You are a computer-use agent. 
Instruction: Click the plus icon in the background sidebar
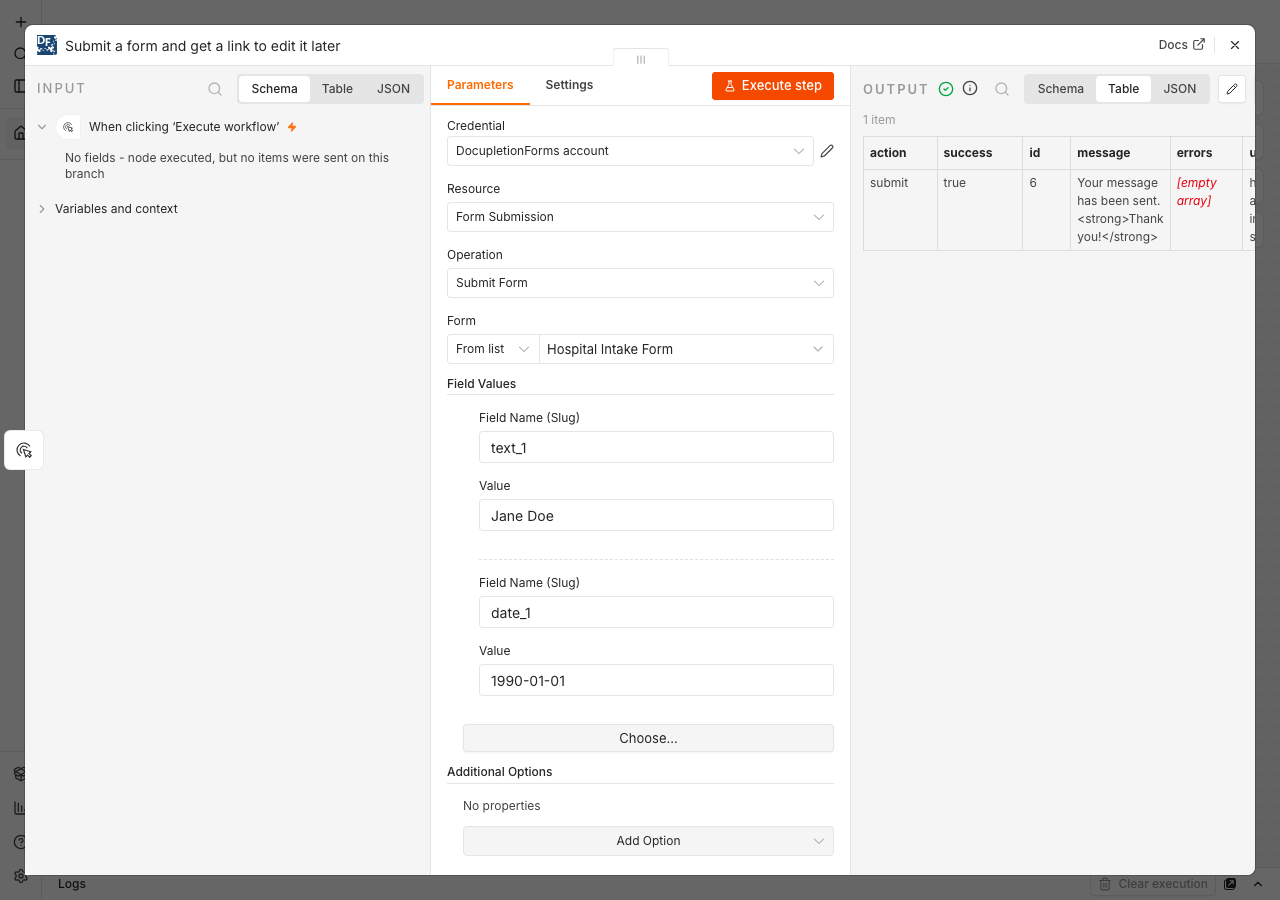click(x=20, y=21)
